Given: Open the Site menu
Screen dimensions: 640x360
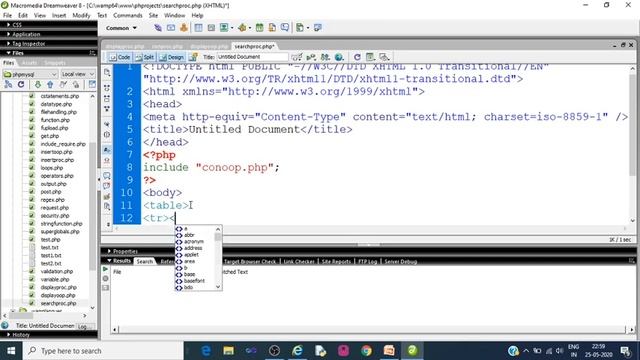Looking at the screenshot, I should [153, 16].
